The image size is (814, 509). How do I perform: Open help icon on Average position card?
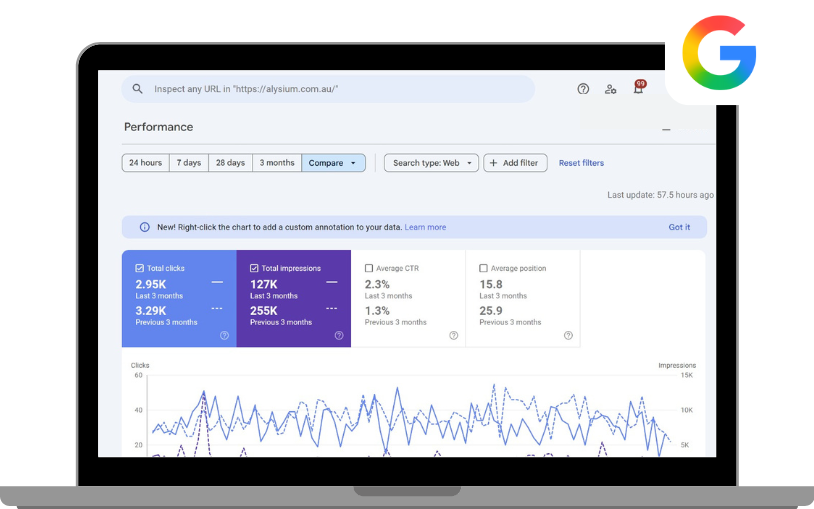pyautogui.click(x=568, y=336)
